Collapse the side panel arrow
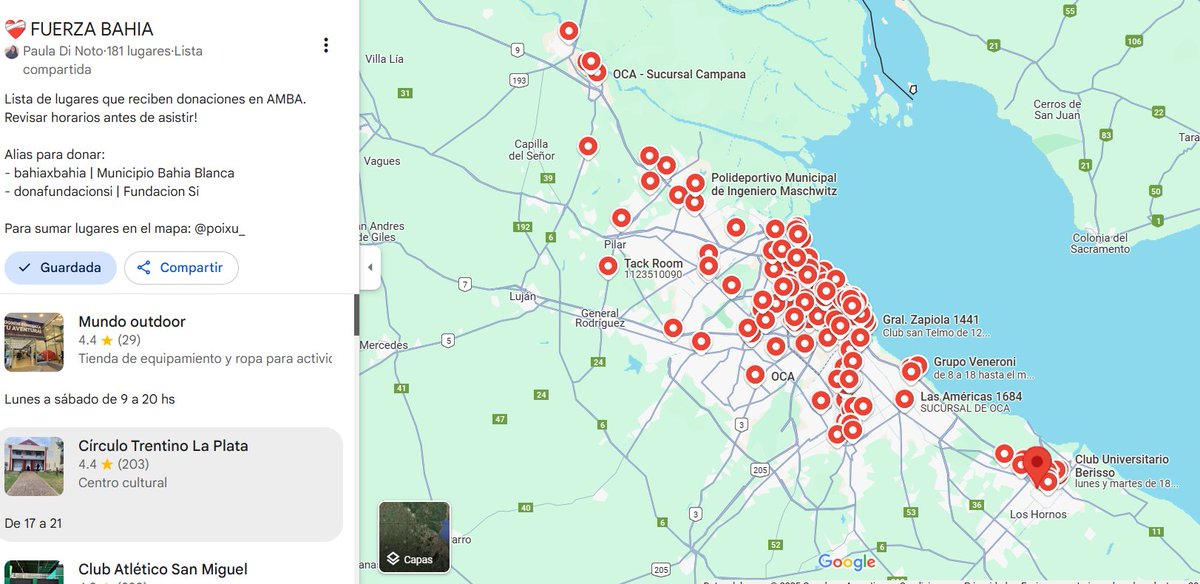This screenshot has height=584, width=1200. coord(370,268)
